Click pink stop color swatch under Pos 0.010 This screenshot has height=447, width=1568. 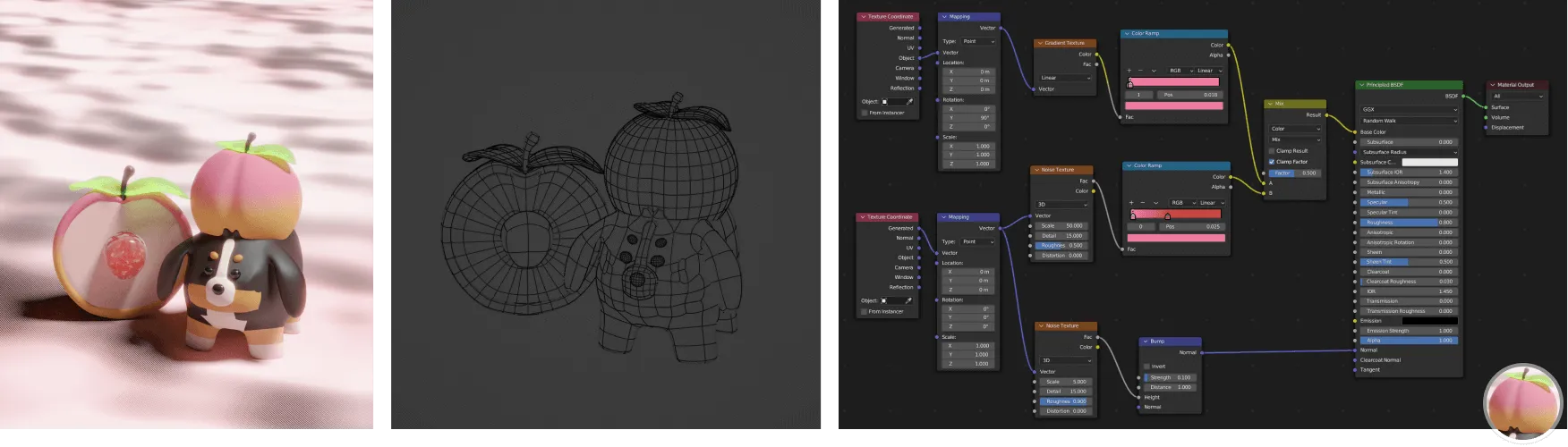tap(1175, 105)
